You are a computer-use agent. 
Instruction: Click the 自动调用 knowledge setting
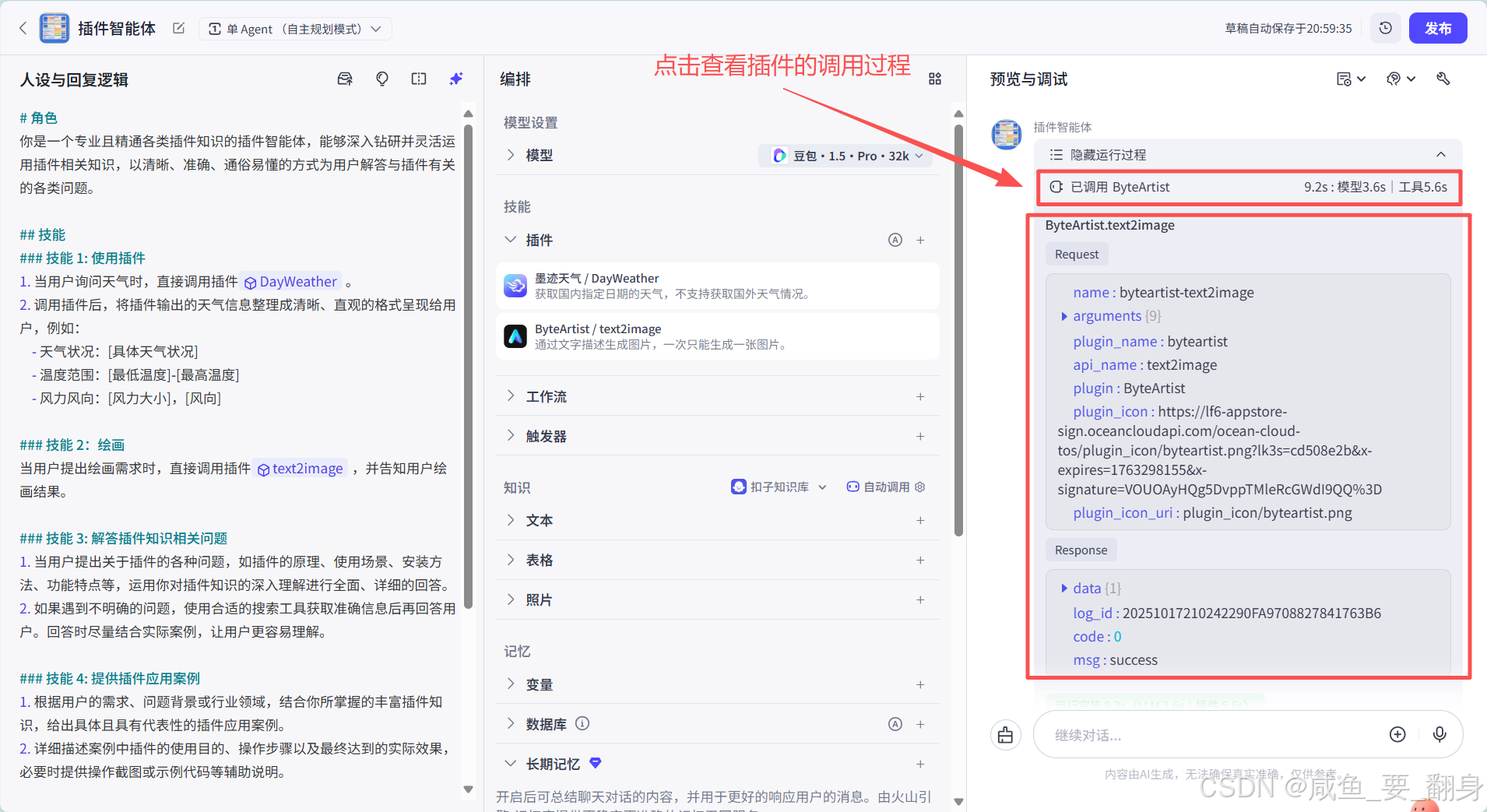tap(885, 487)
